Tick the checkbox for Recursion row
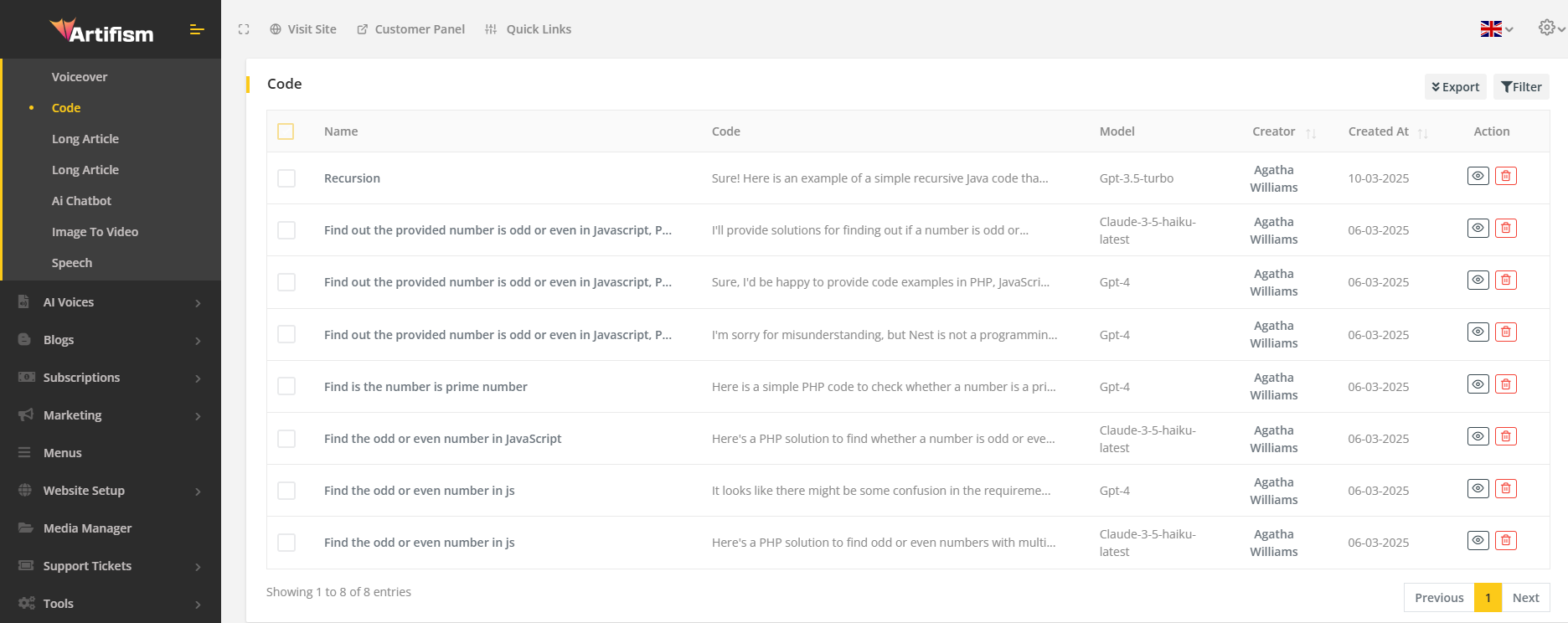 (x=286, y=178)
